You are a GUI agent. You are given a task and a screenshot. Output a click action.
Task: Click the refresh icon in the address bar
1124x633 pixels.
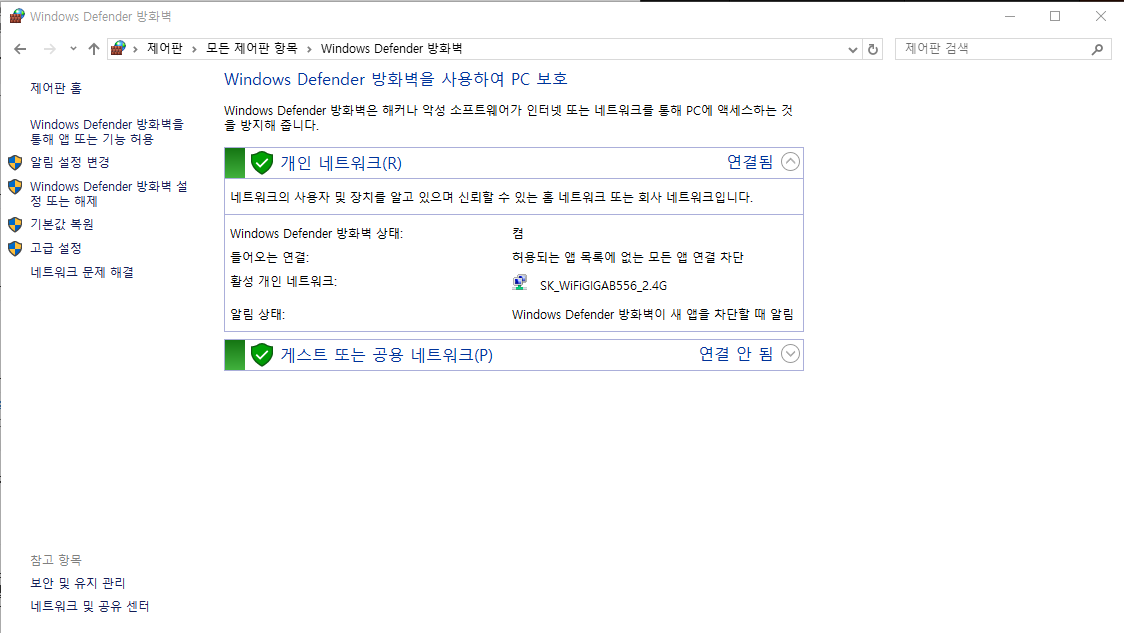pyautogui.click(x=872, y=48)
